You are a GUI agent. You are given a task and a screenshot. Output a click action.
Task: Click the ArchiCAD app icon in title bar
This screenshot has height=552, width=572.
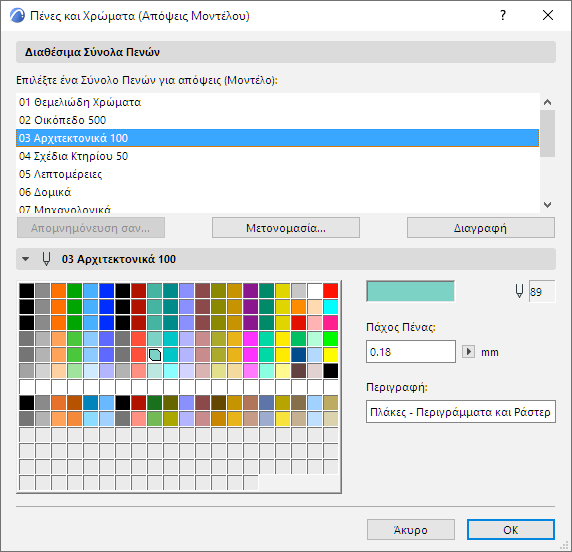17,16
